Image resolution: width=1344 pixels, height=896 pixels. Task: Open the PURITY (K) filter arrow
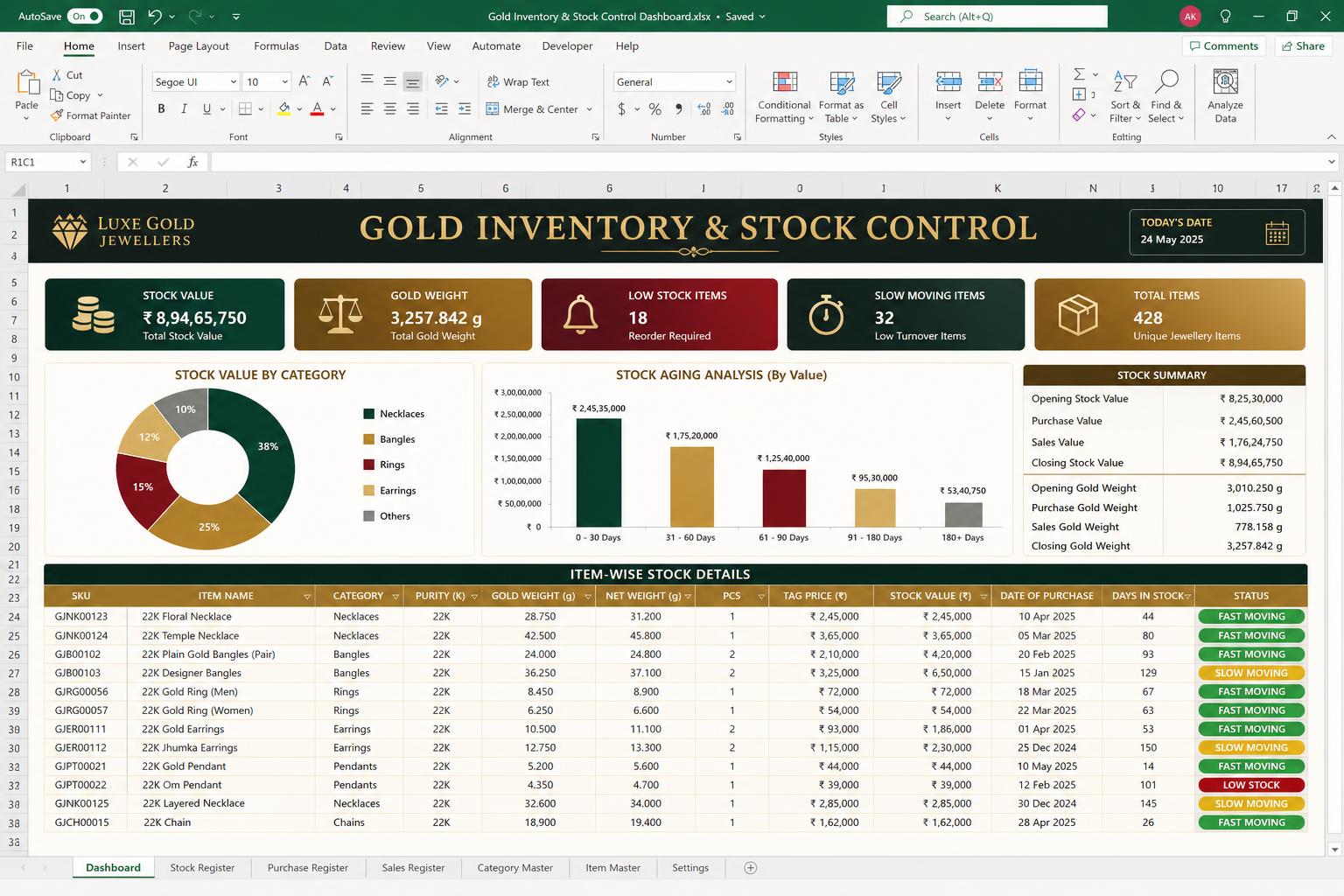point(474,597)
